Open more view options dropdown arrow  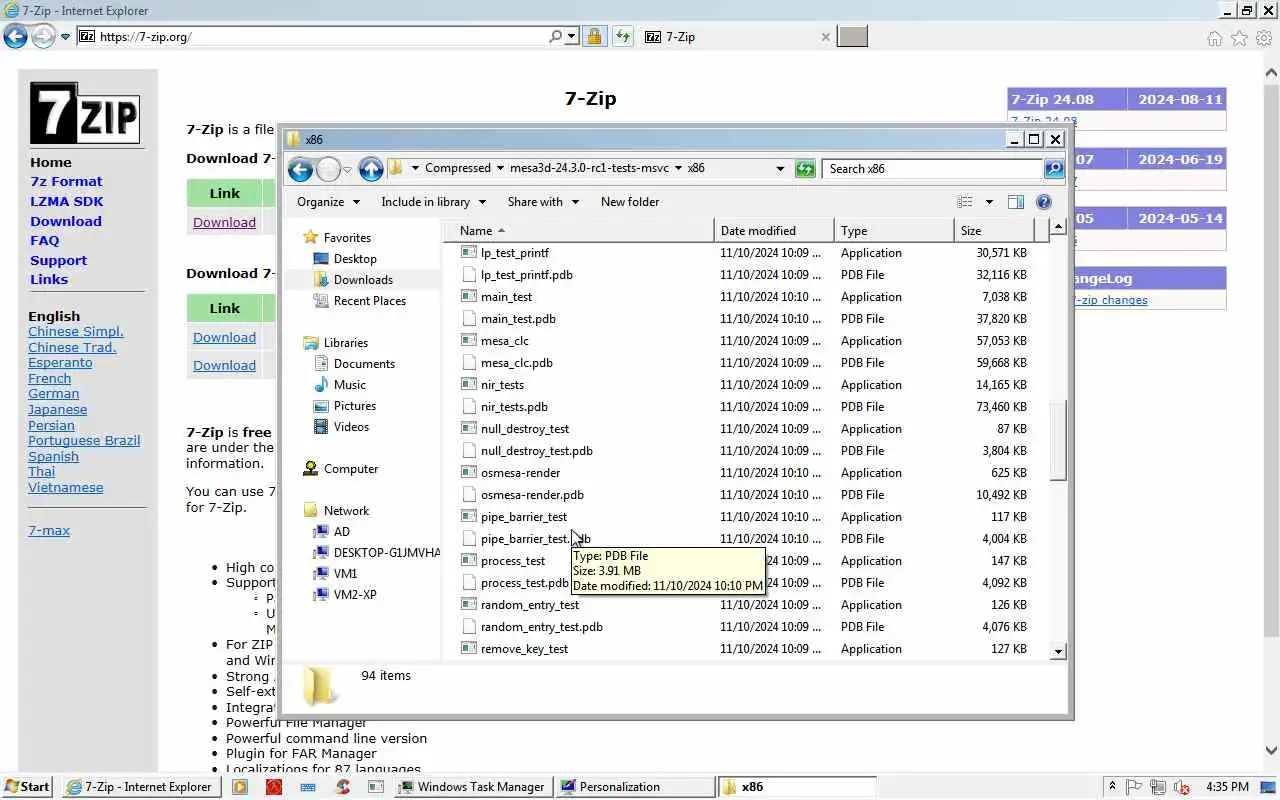click(989, 202)
